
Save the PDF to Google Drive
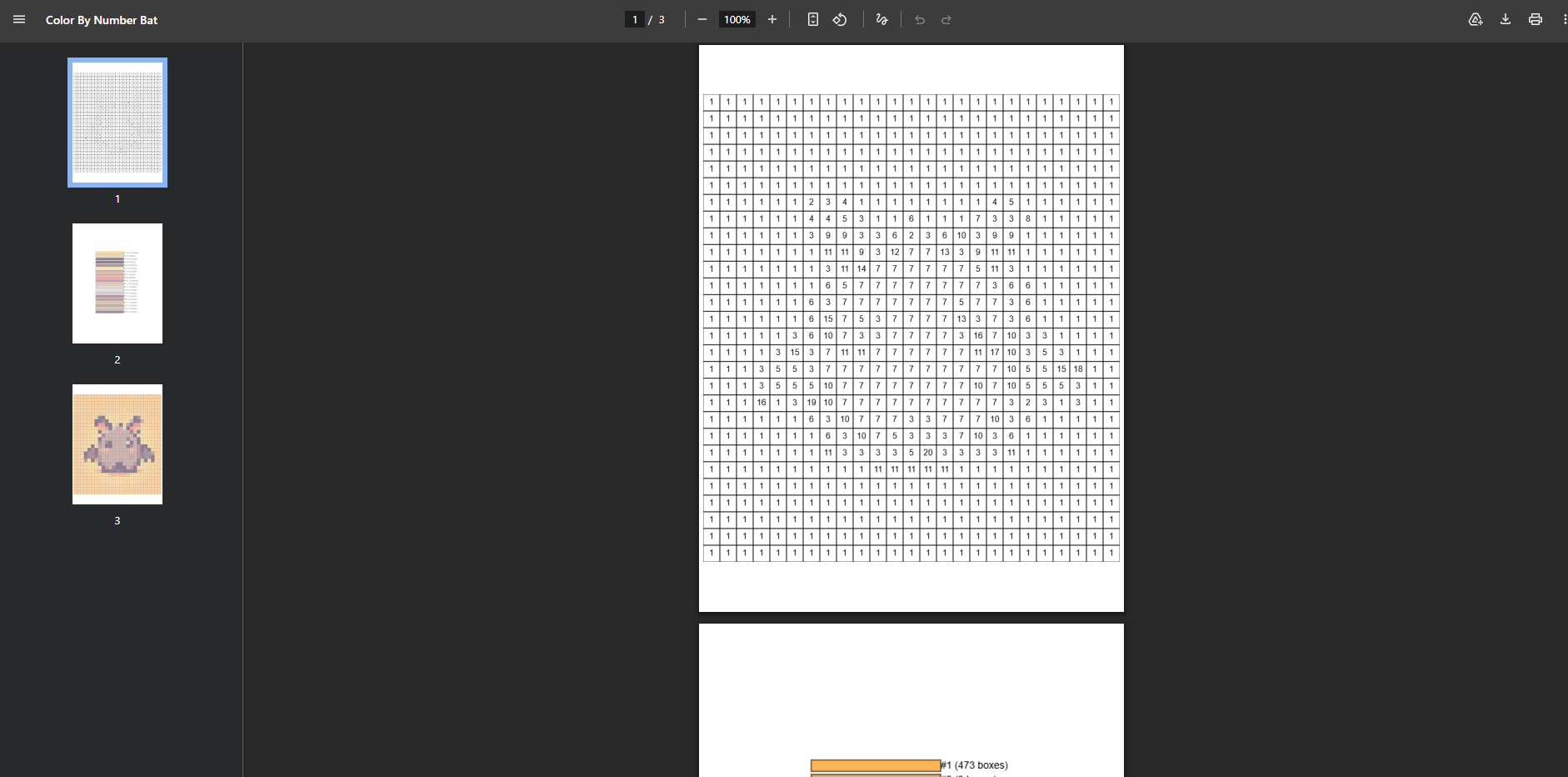[x=1475, y=20]
